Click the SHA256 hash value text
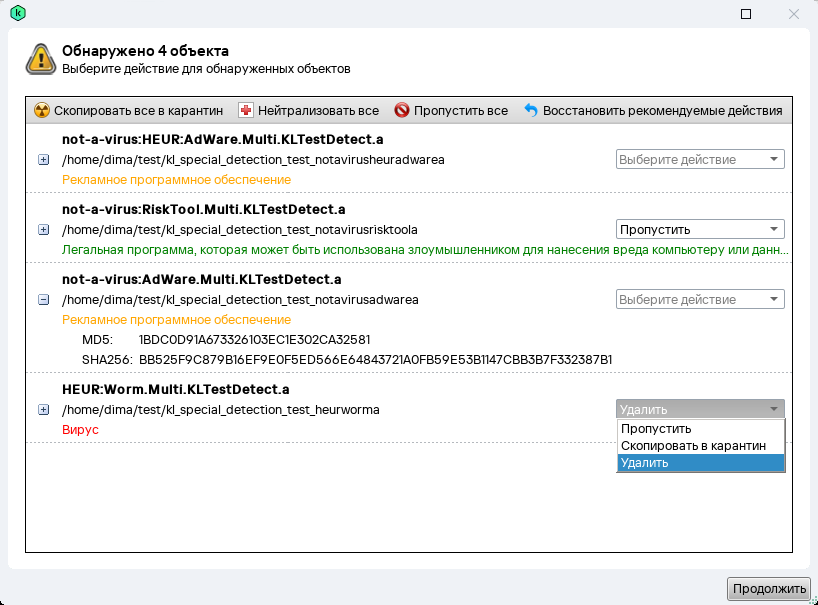The width and height of the screenshot is (818, 605). coord(375,359)
